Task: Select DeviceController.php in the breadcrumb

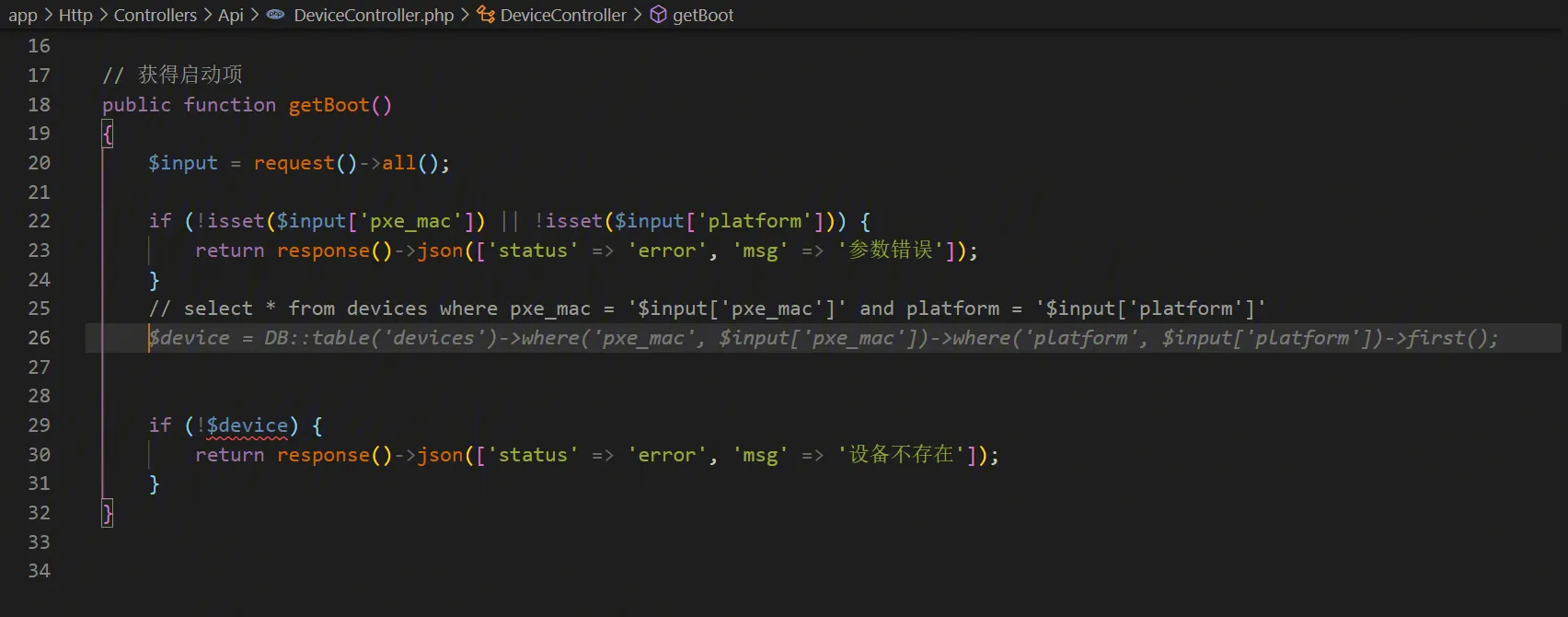Action: (x=374, y=15)
